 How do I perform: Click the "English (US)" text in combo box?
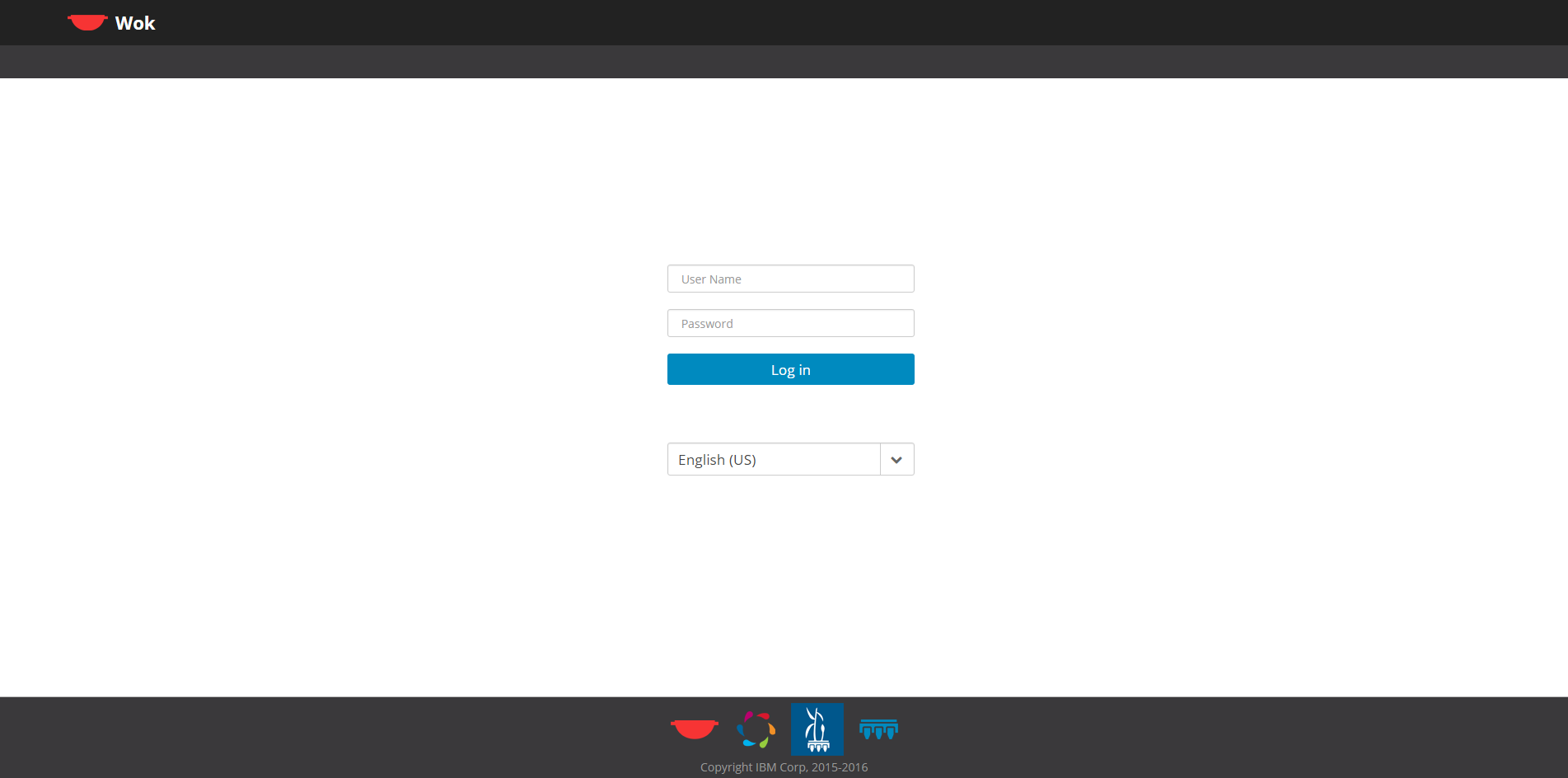coord(717,460)
